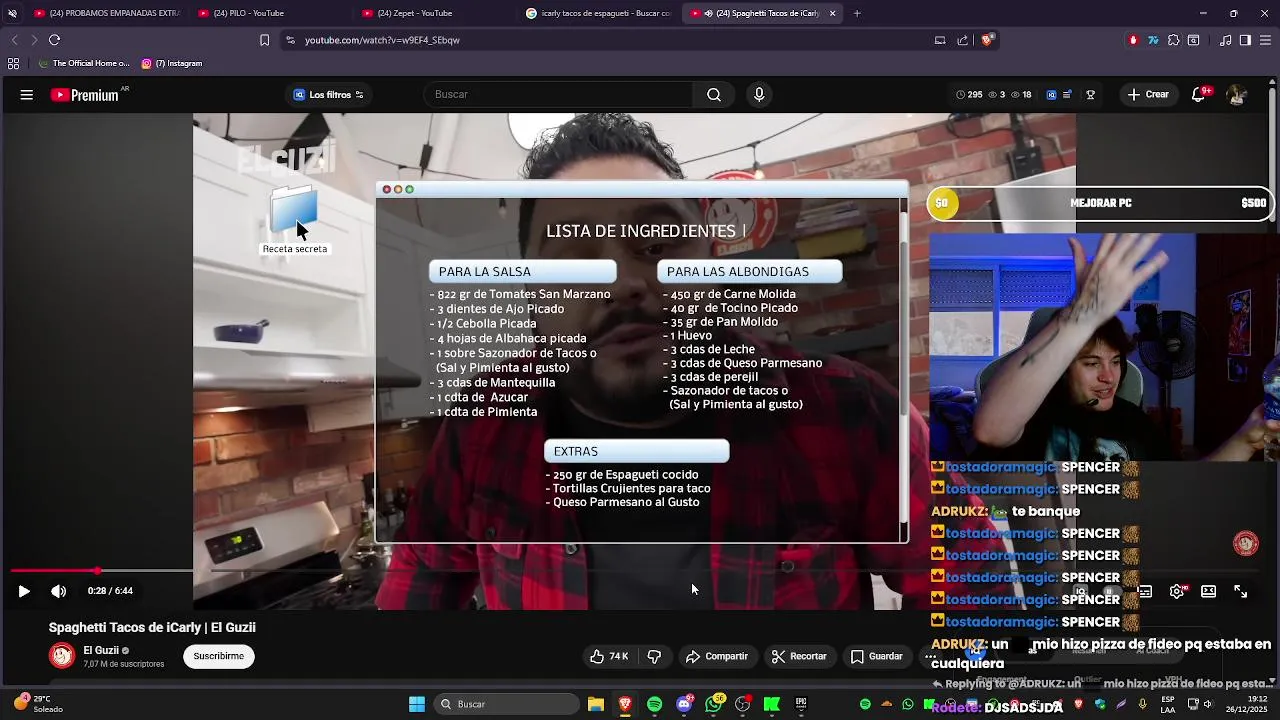Open the browser extensions puzzle icon

[x=1174, y=40]
